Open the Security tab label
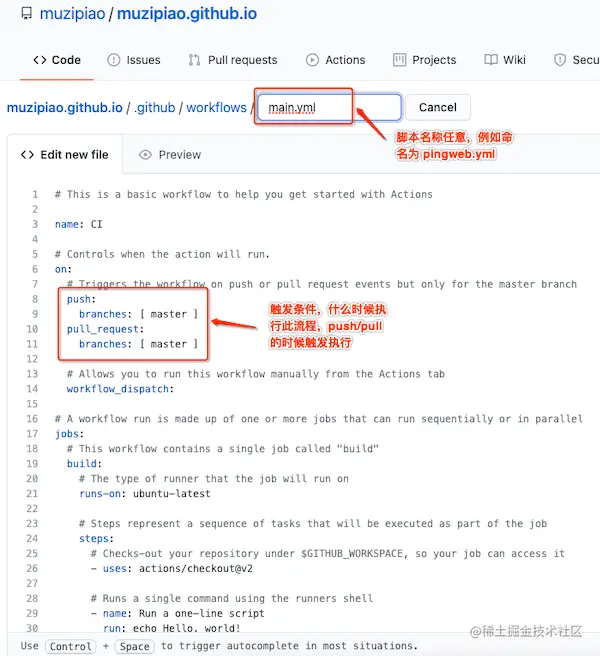 point(586,60)
